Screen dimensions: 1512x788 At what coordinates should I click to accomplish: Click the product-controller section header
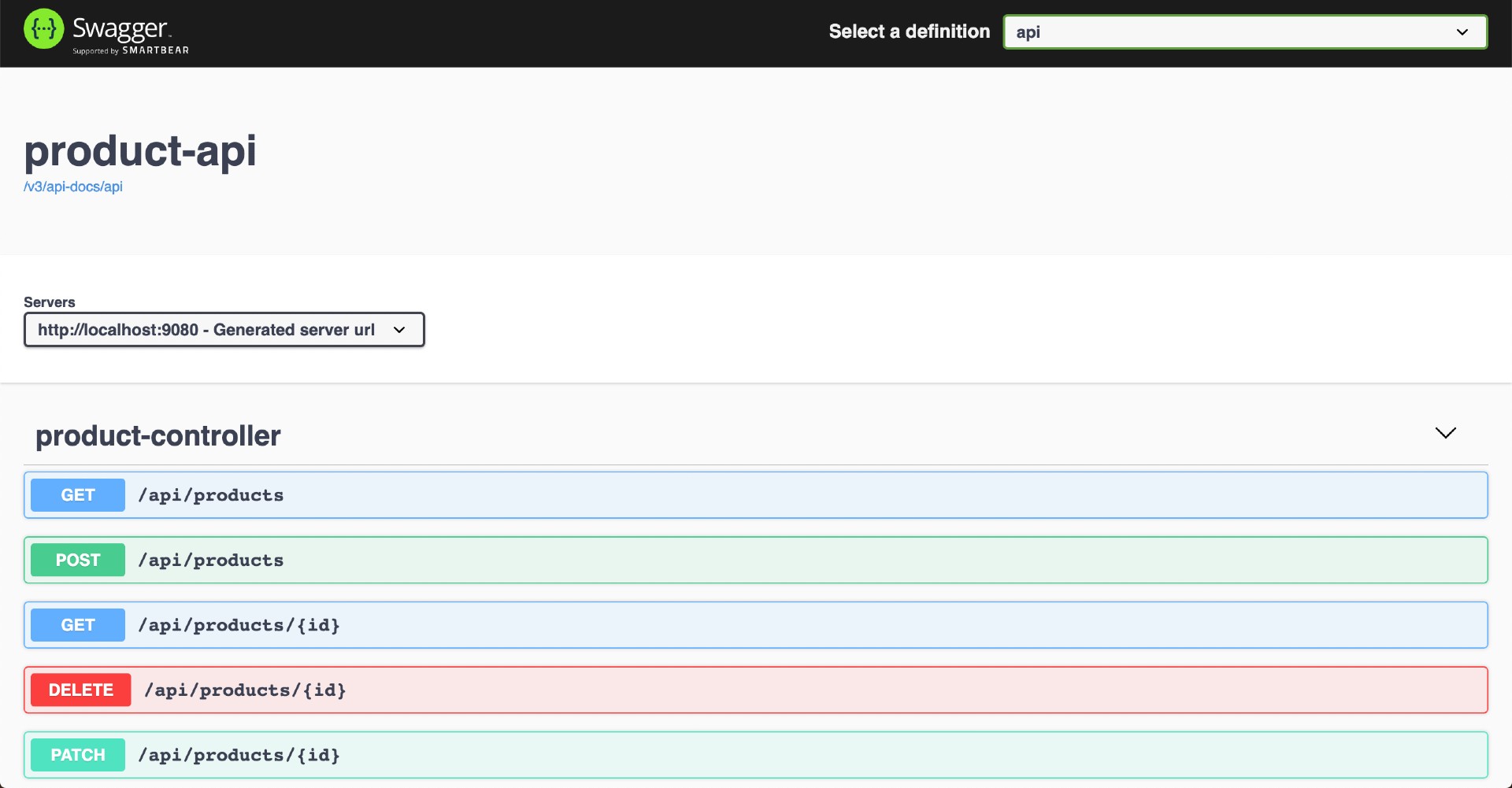point(157,435)
